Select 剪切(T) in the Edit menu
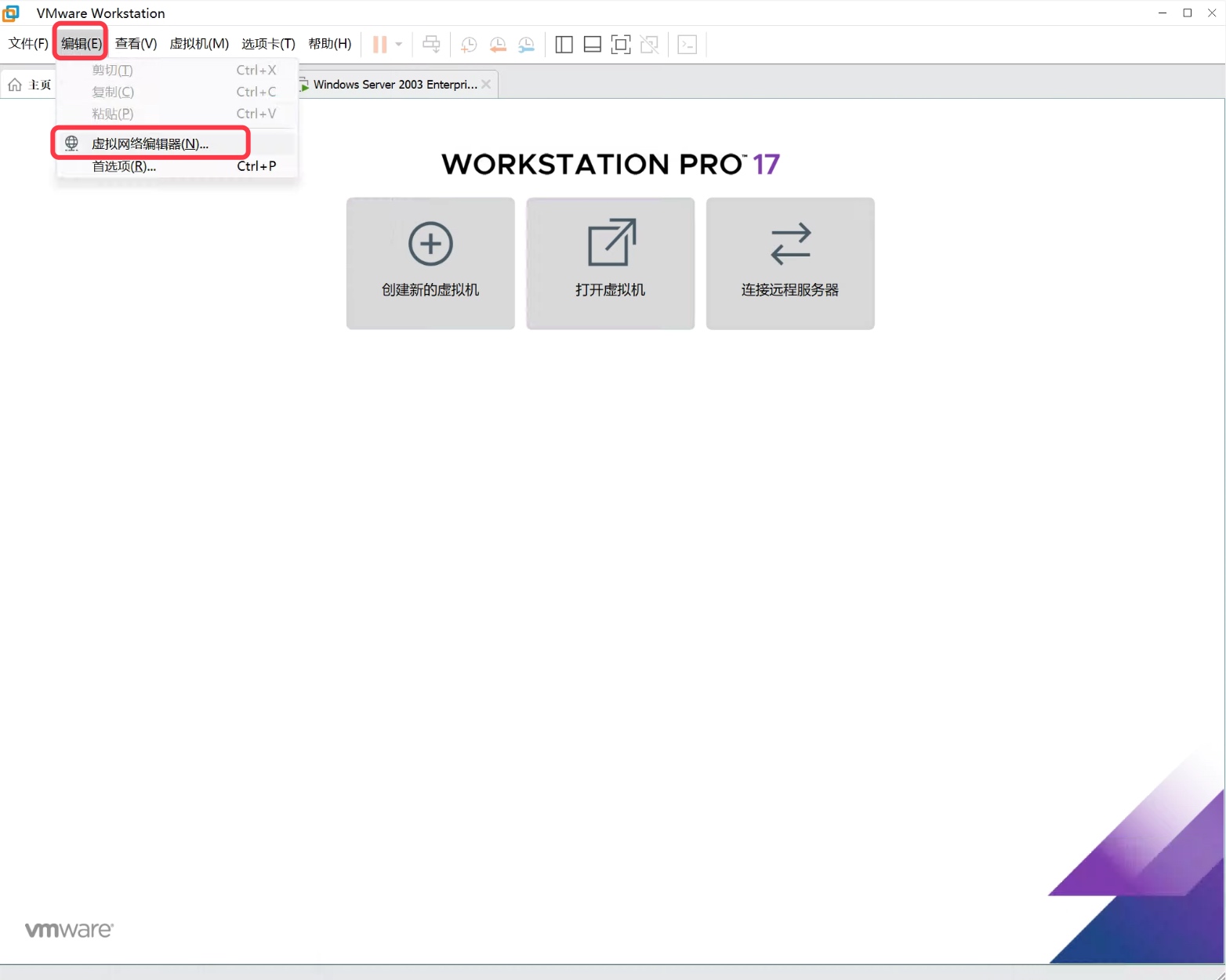The width and height of the screenshot is (1226, 980). (x=177, y=71)
